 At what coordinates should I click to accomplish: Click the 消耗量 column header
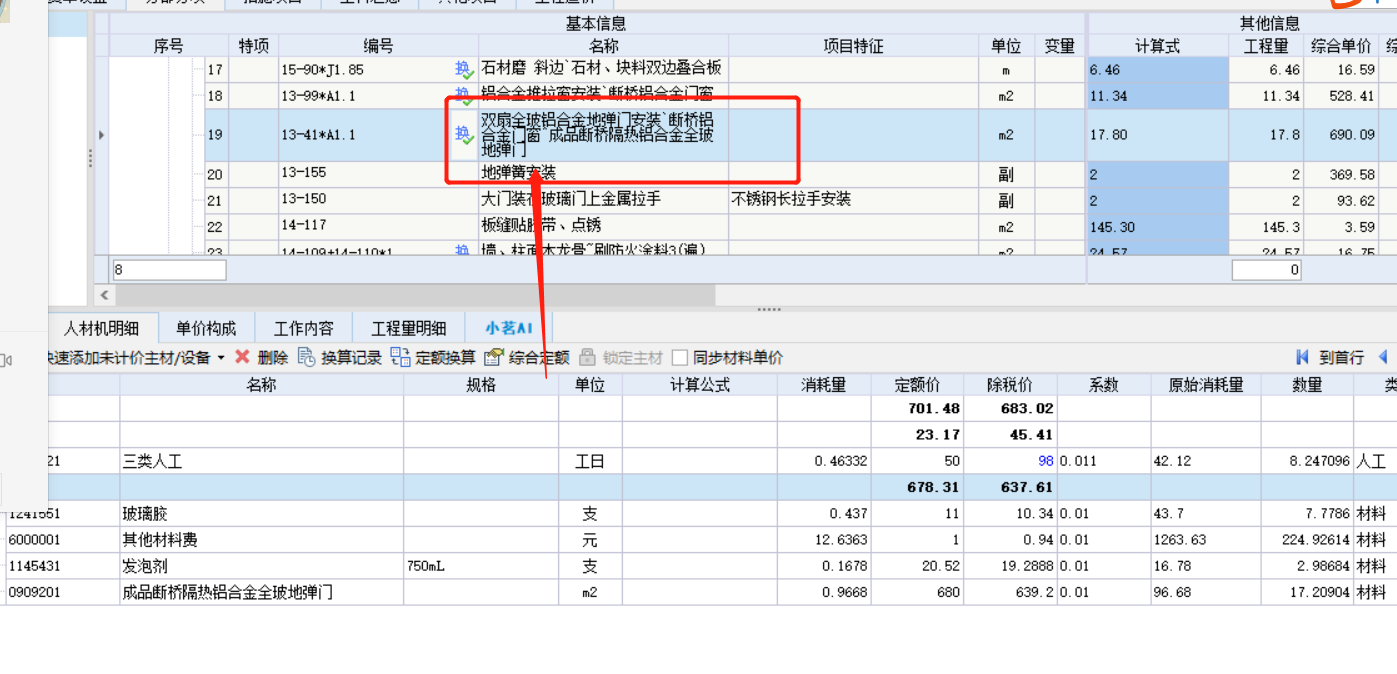[x=824, y=384]
